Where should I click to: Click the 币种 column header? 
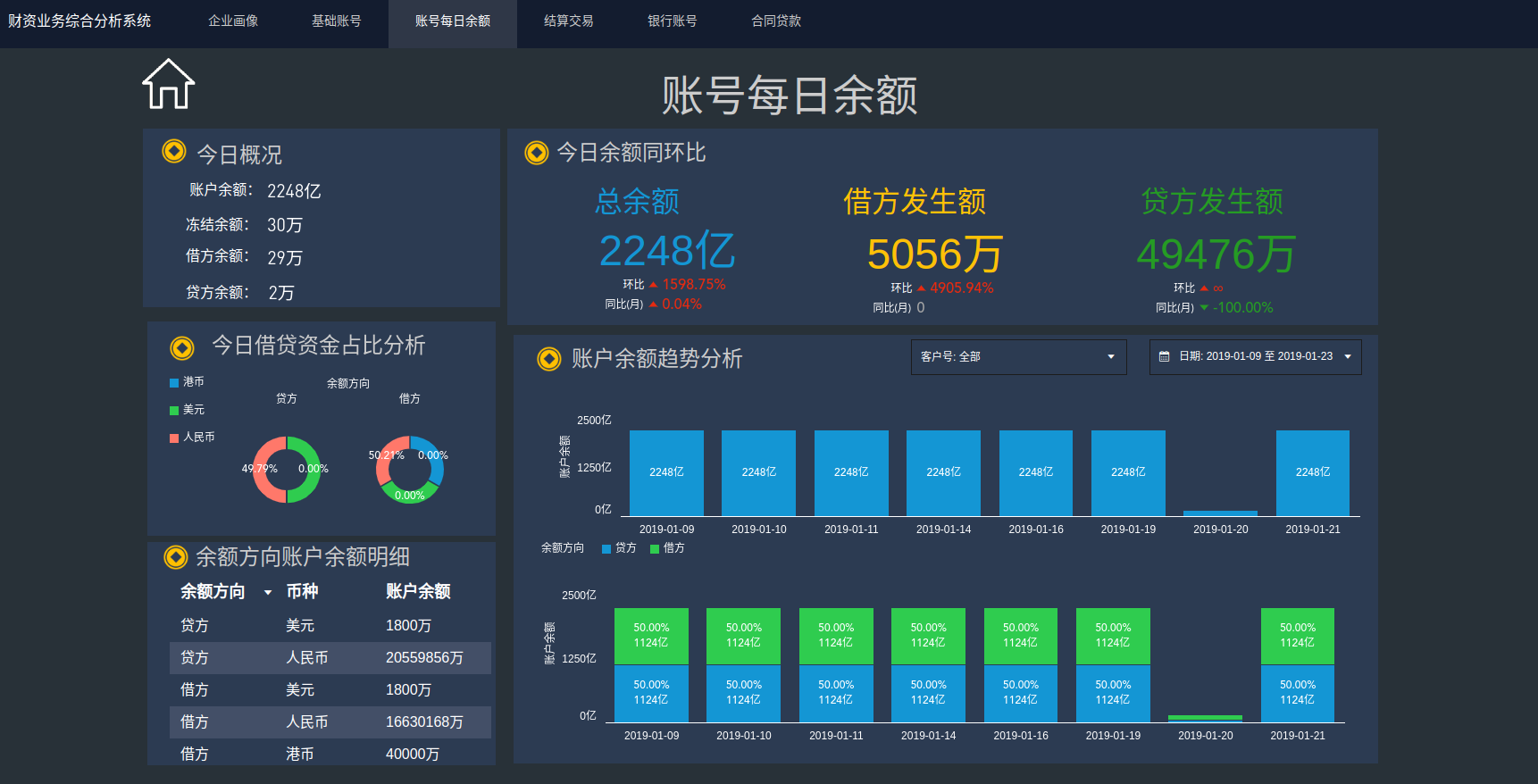(302, 591)
